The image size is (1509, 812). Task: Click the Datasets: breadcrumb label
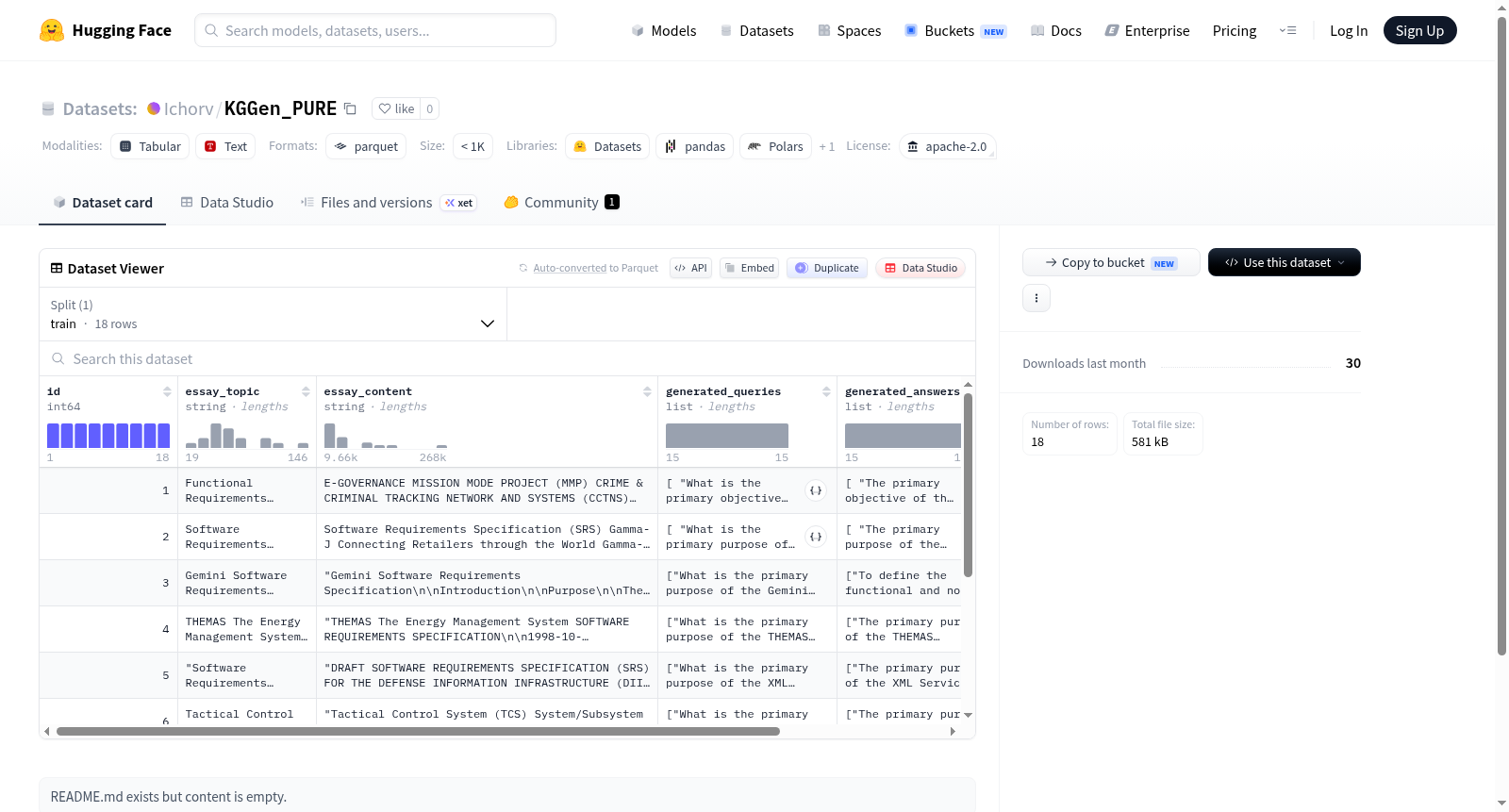tap(100, 108)
